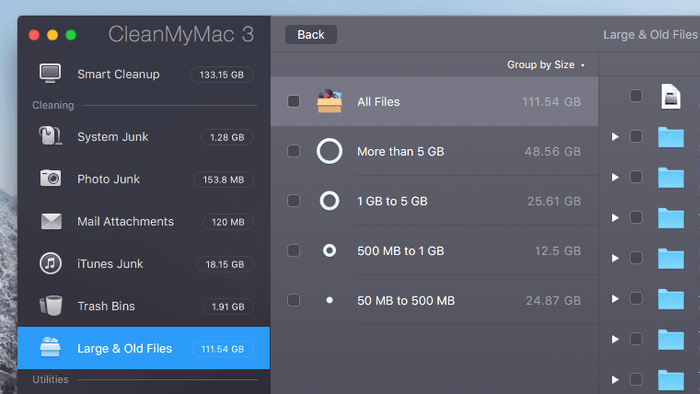Select Large & Old Files sidebar item
This screenshot has width=700, height=394.
pos(144,348)
